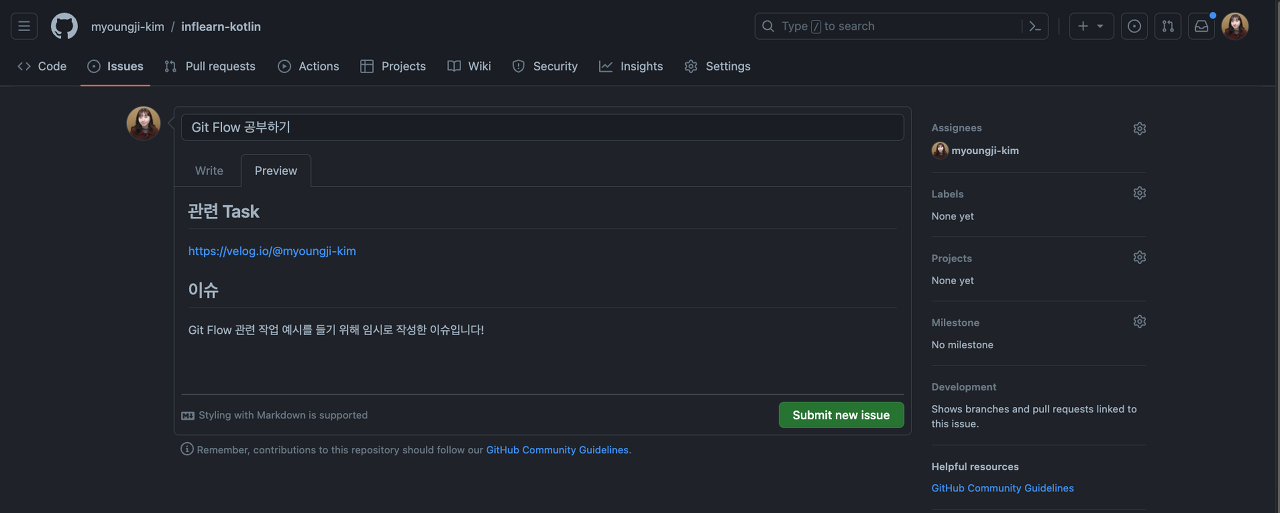1280x513 pixels.
Task: Switch to the Insights tab
Action: coord(631,66)
